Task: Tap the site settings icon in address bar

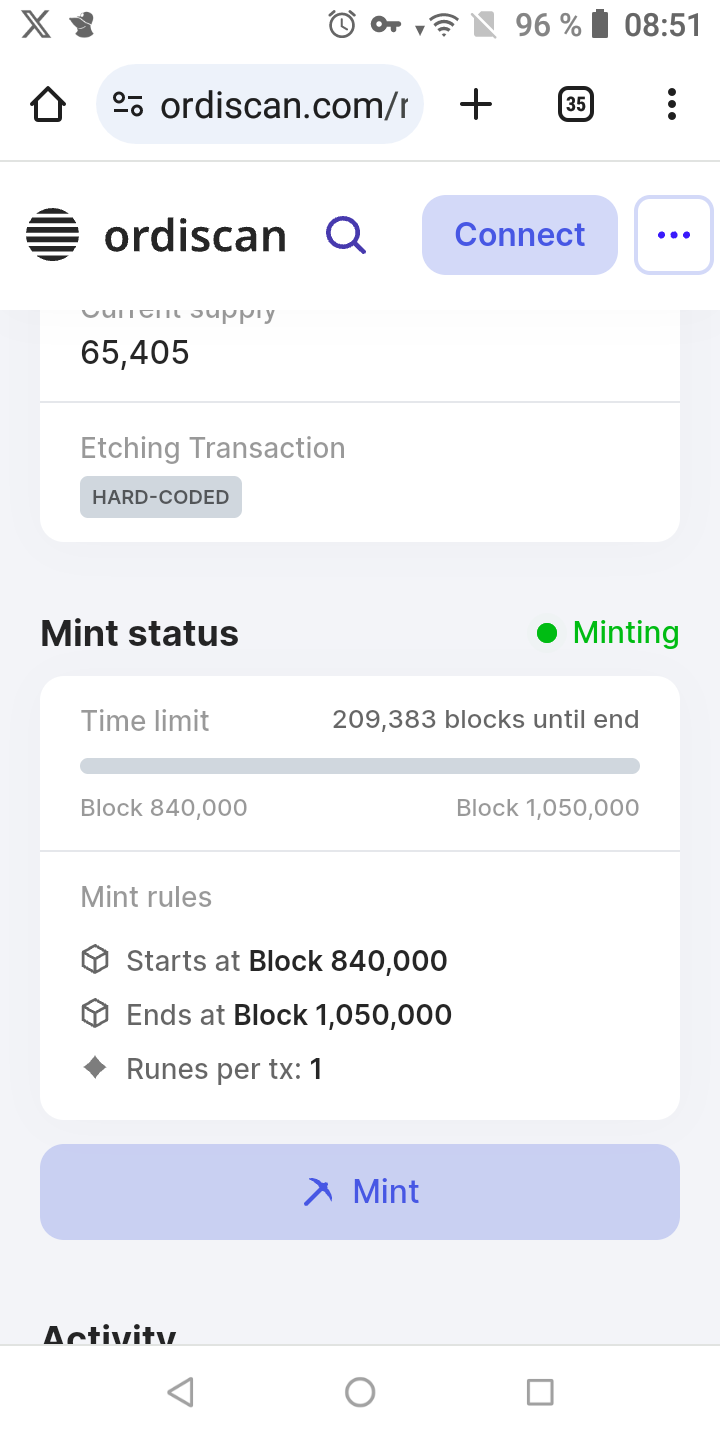Action: point(128,104)
